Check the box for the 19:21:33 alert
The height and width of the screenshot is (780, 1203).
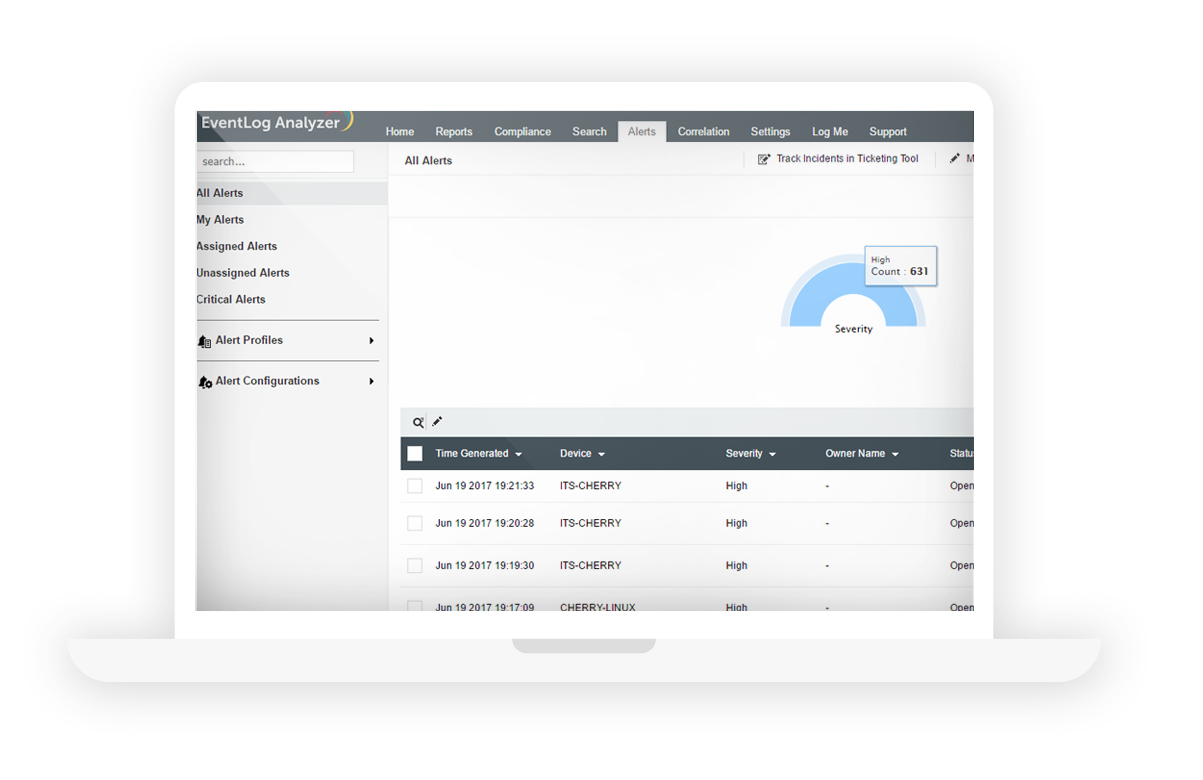pos(415,486)
